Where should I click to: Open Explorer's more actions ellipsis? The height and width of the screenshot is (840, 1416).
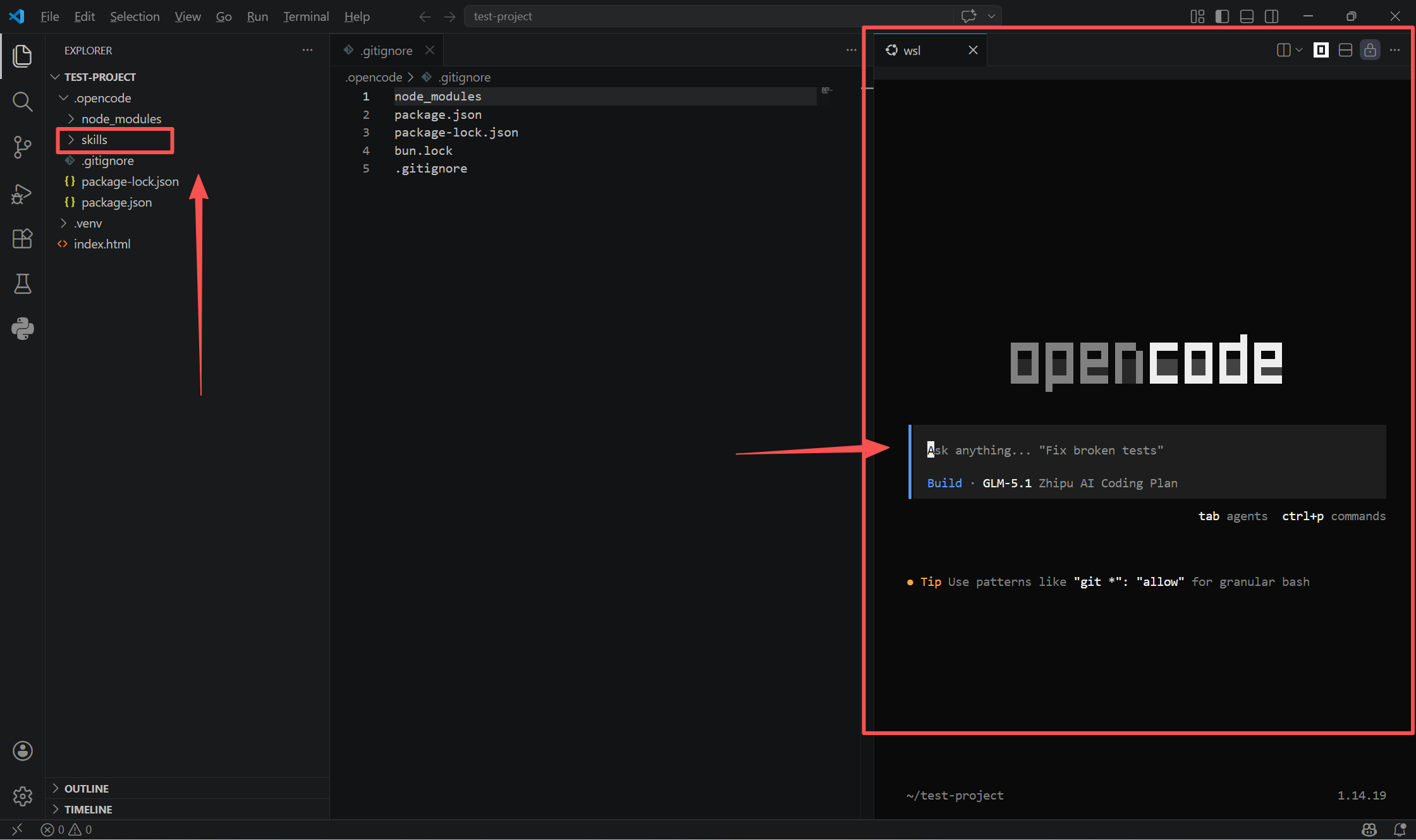click(x=307, y=50)
